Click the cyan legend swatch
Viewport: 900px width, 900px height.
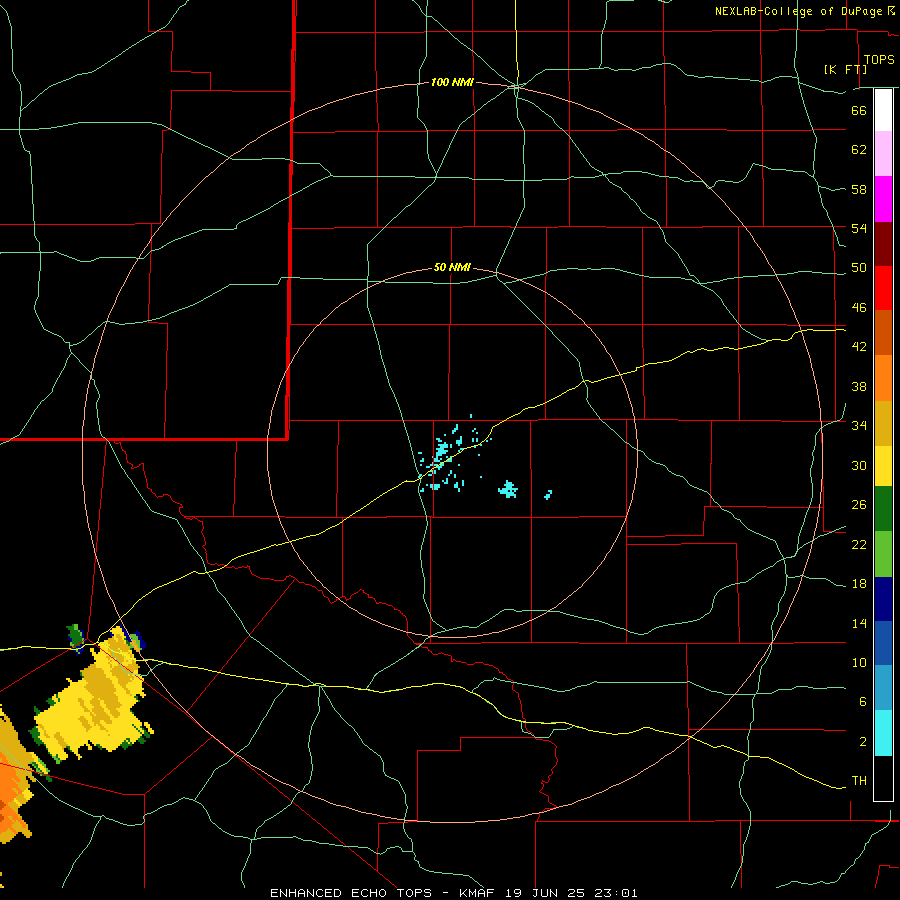883,733
